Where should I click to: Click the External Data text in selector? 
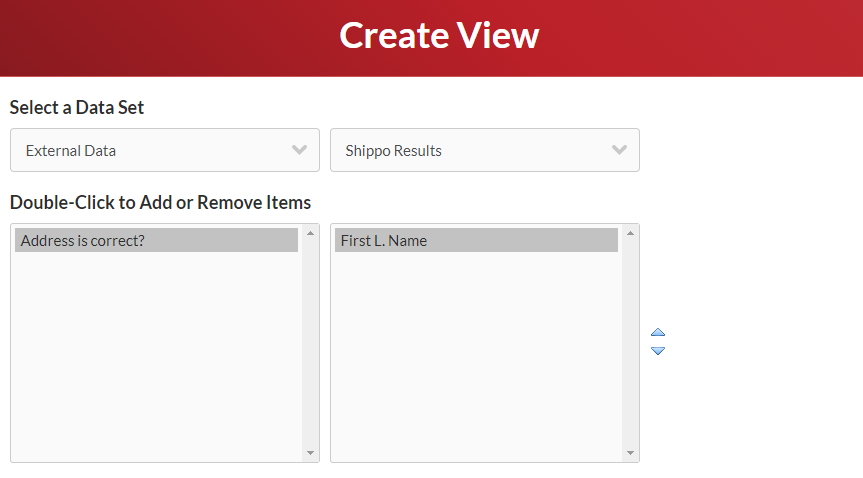71,151
